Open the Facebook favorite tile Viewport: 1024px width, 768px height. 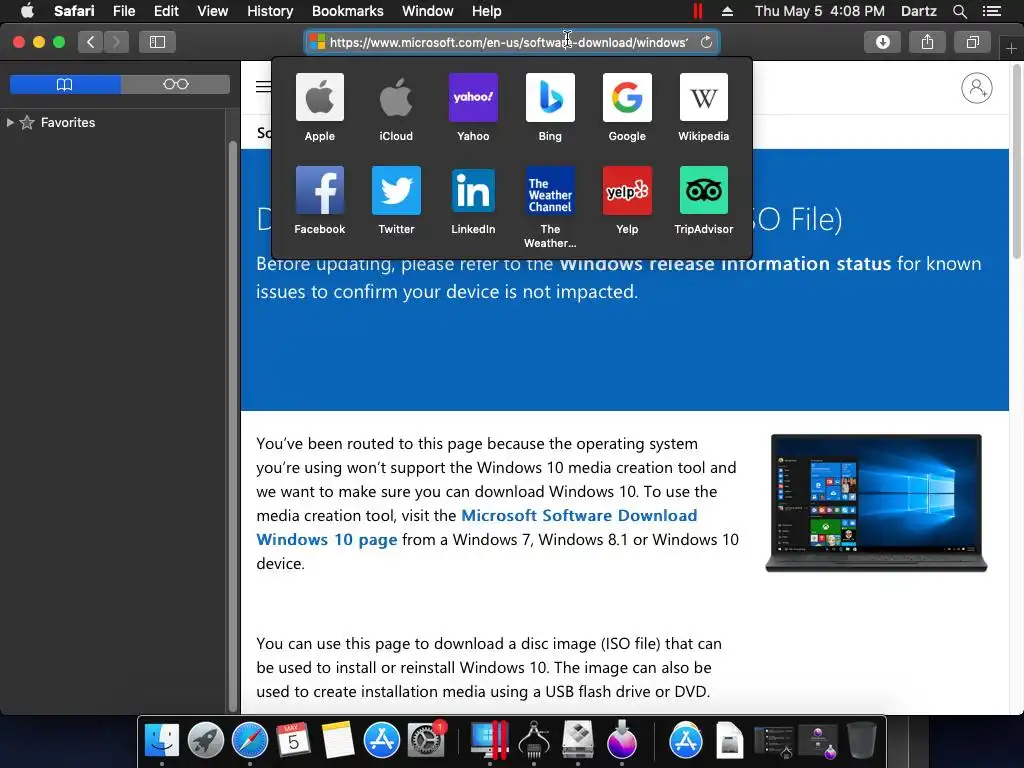(319, 200)
